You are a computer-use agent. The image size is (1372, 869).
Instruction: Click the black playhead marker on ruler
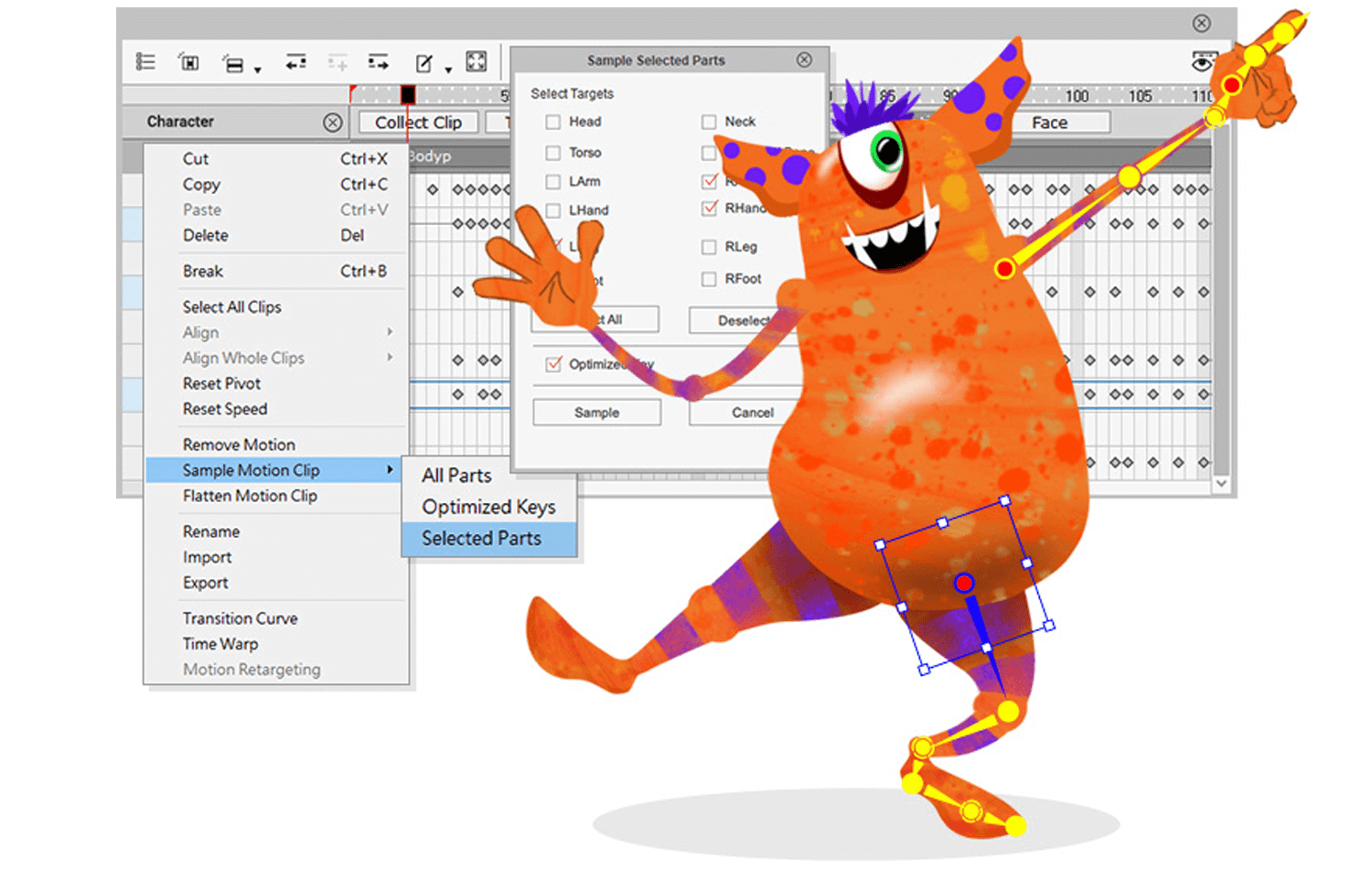point(408,94)
